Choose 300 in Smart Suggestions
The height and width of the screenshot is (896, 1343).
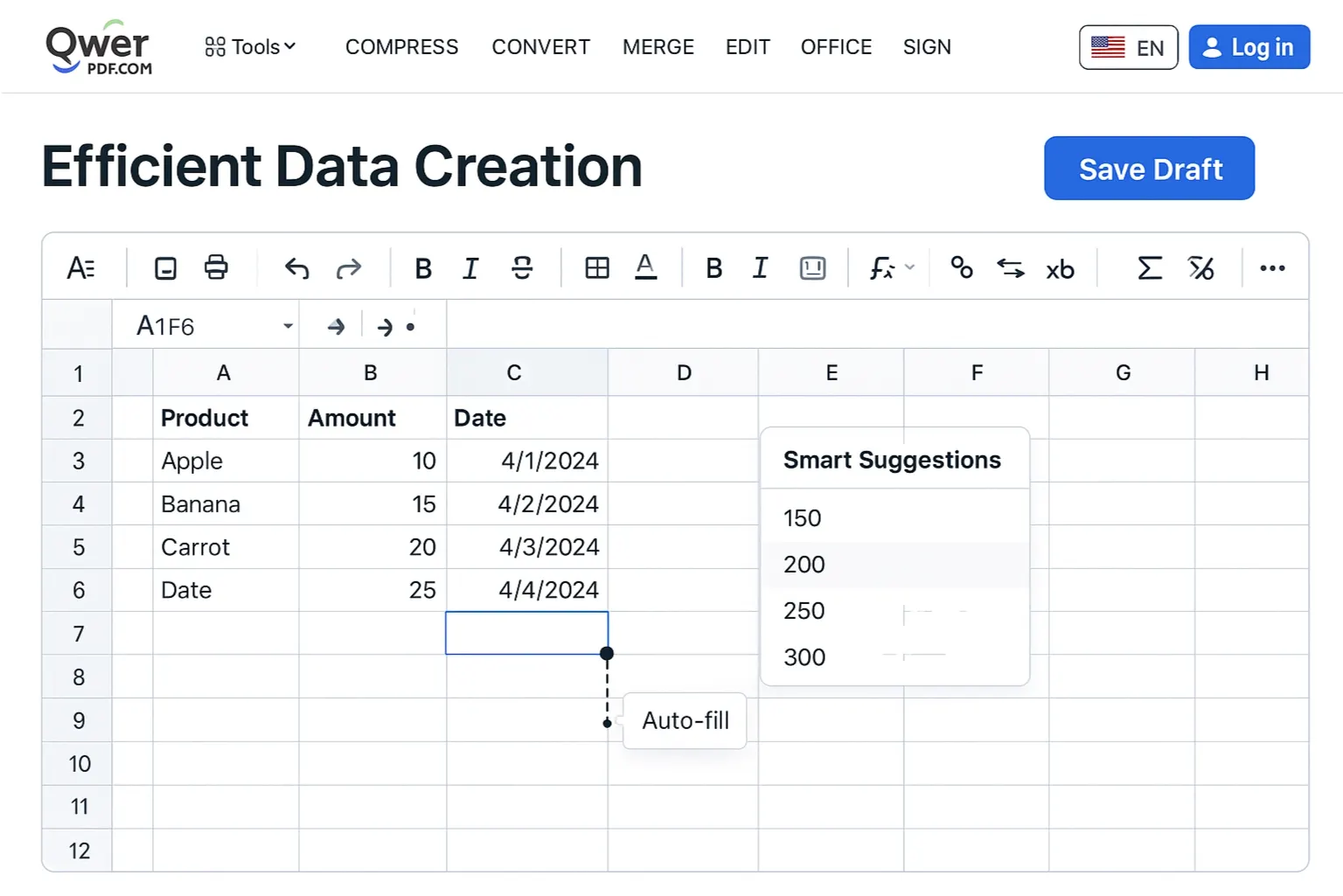(894, 656)
